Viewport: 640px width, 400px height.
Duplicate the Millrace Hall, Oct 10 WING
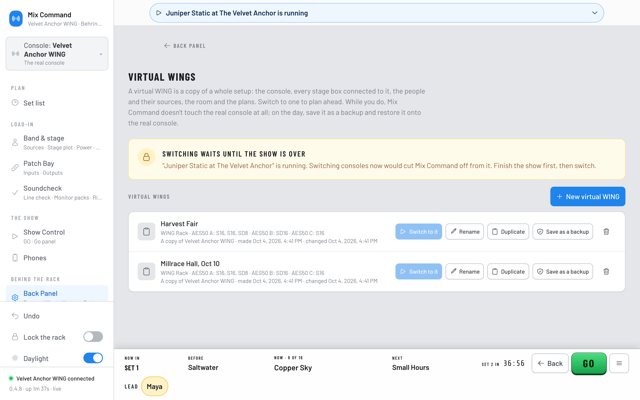[x=508, y=271]
